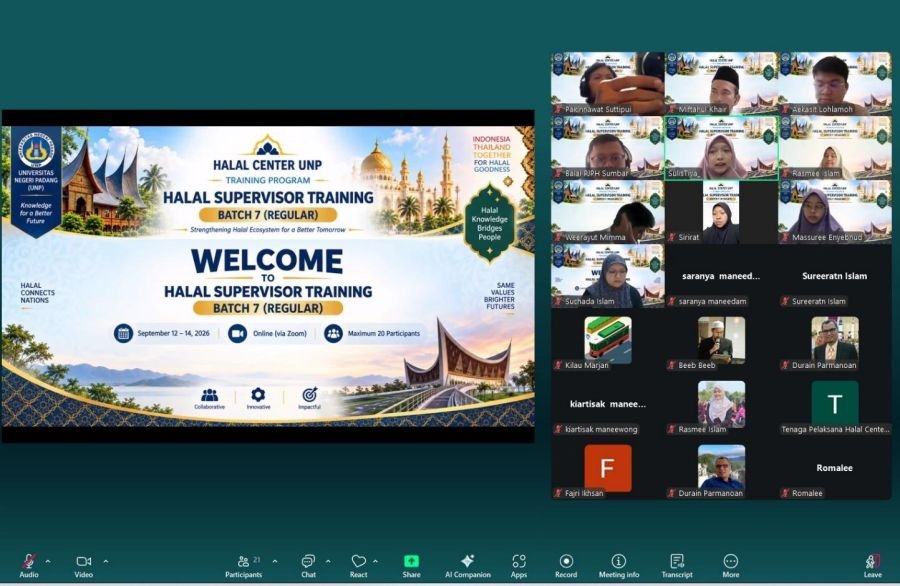Expand the arrow next to React
The width and height of the screenshot is (900, 586).
(x=375, y=561)
